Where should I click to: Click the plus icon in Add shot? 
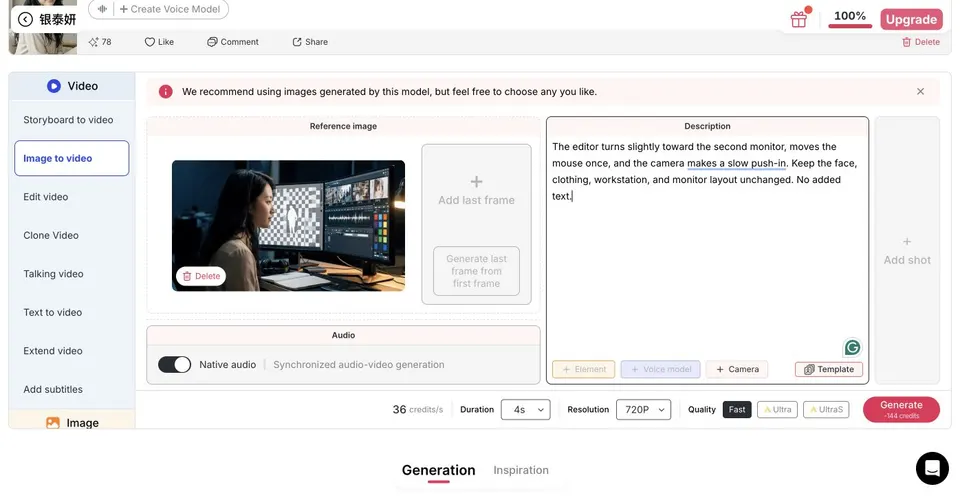[907, 242]
